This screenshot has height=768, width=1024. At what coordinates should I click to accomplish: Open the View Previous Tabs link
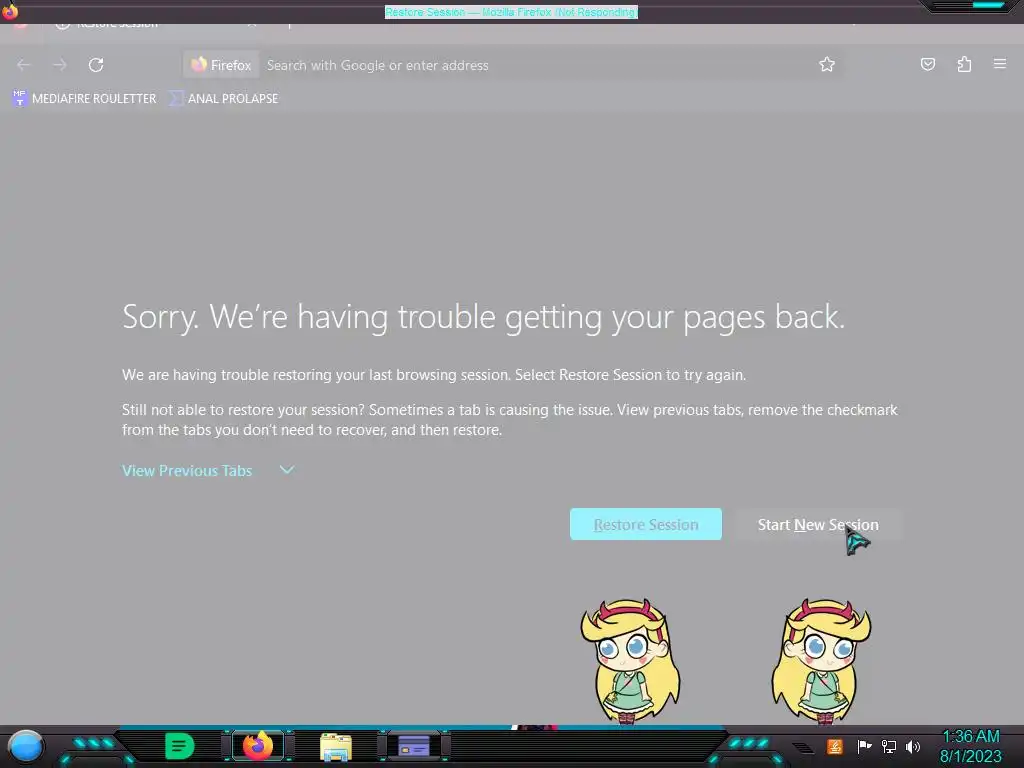[x=187, y=471]
